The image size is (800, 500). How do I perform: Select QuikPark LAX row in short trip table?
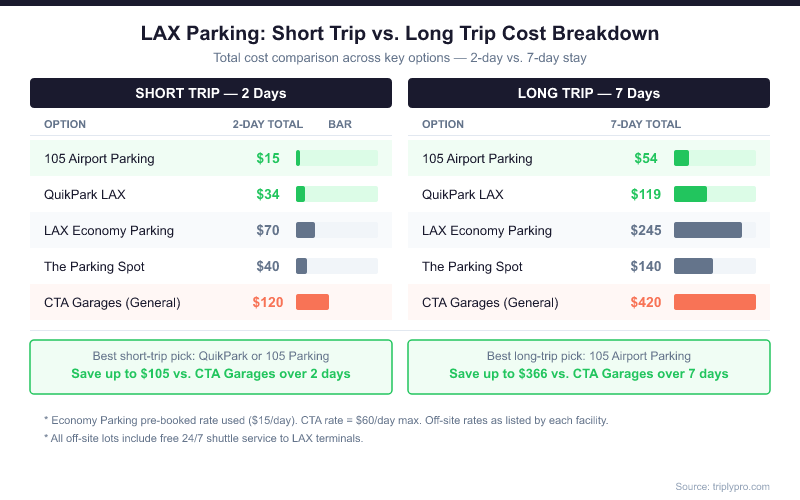pyautogui.click(x=85, y=194)
